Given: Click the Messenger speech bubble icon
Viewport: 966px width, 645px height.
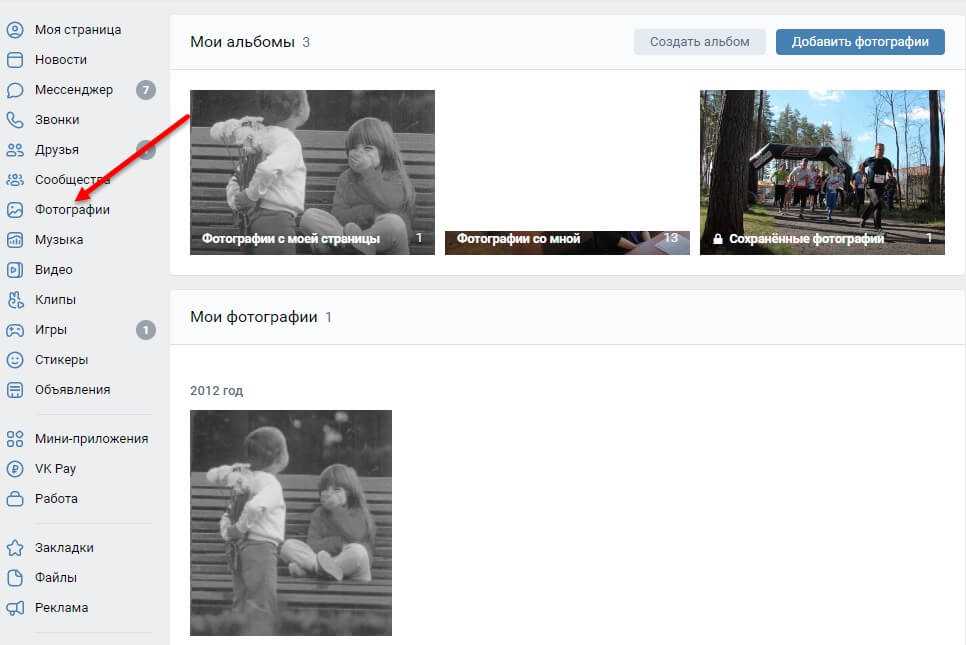Looking at the screenshot, I should (15, 90).
